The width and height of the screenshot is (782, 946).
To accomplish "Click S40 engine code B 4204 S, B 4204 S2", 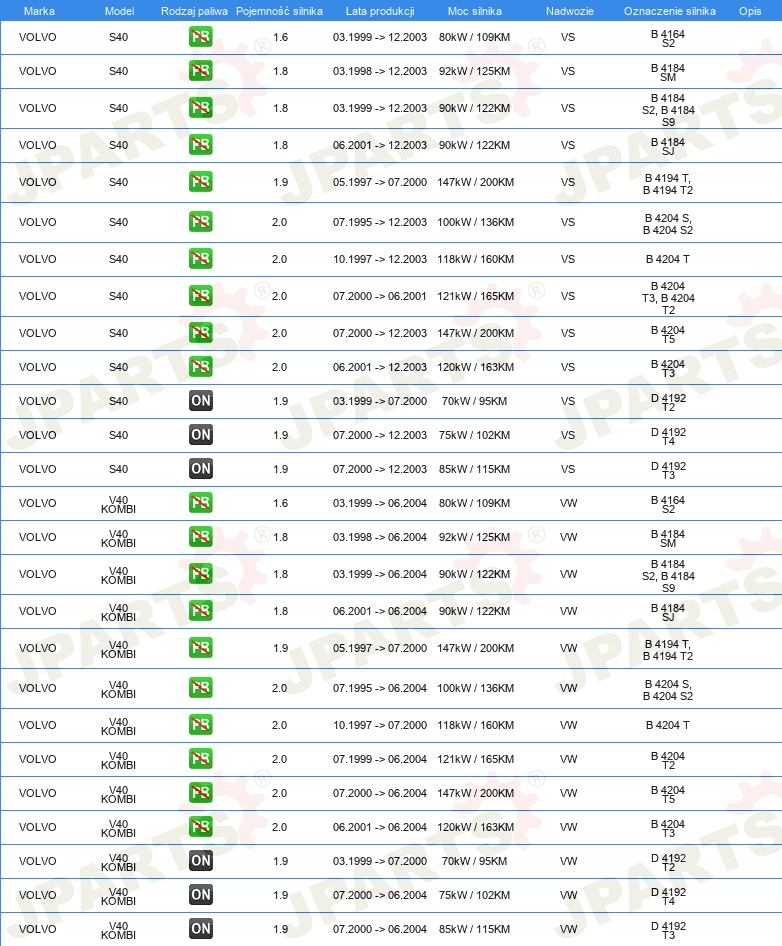I will pyautogui.click(x=668, y=224).
